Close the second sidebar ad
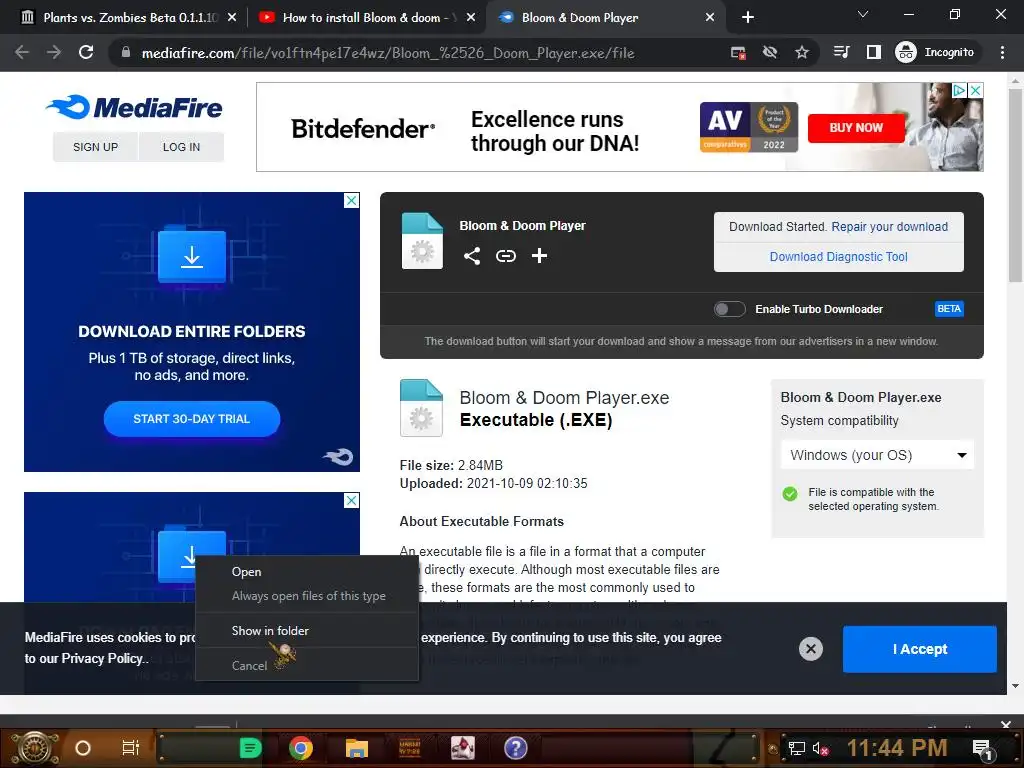The width and height of the screenshot is (1024, 768). coord(351,500)
